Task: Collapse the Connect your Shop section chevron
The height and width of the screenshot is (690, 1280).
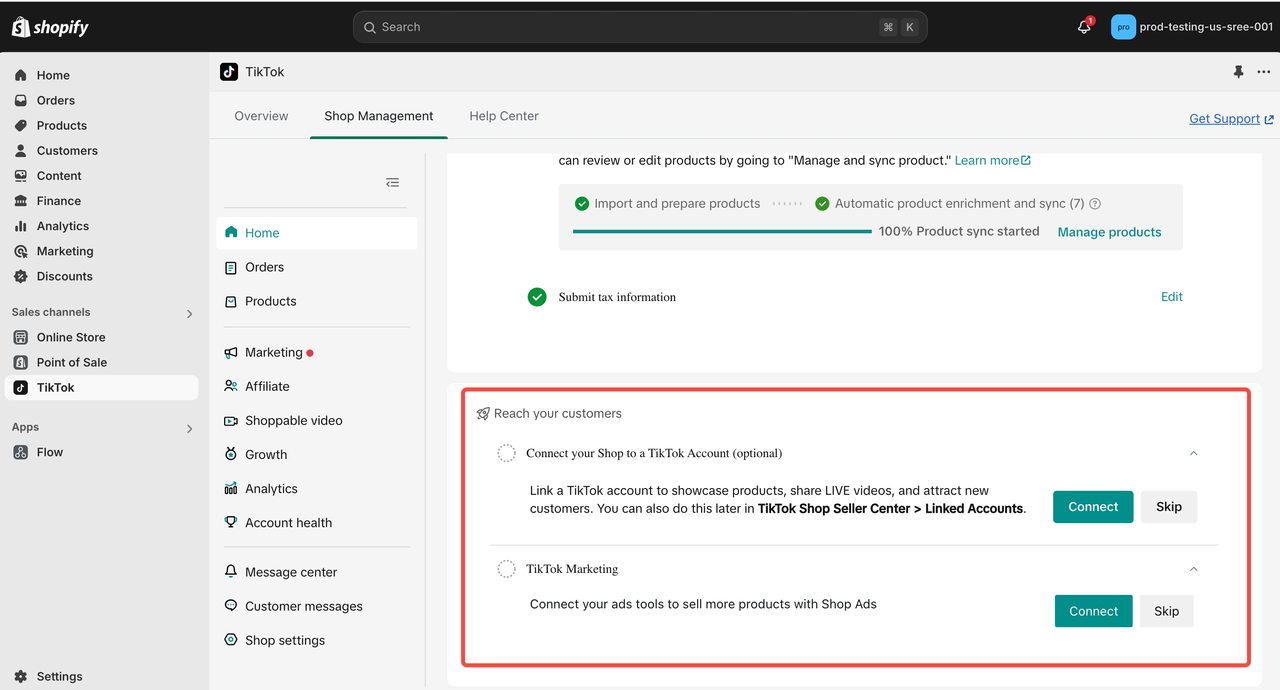Action: tap(1193, 454)
